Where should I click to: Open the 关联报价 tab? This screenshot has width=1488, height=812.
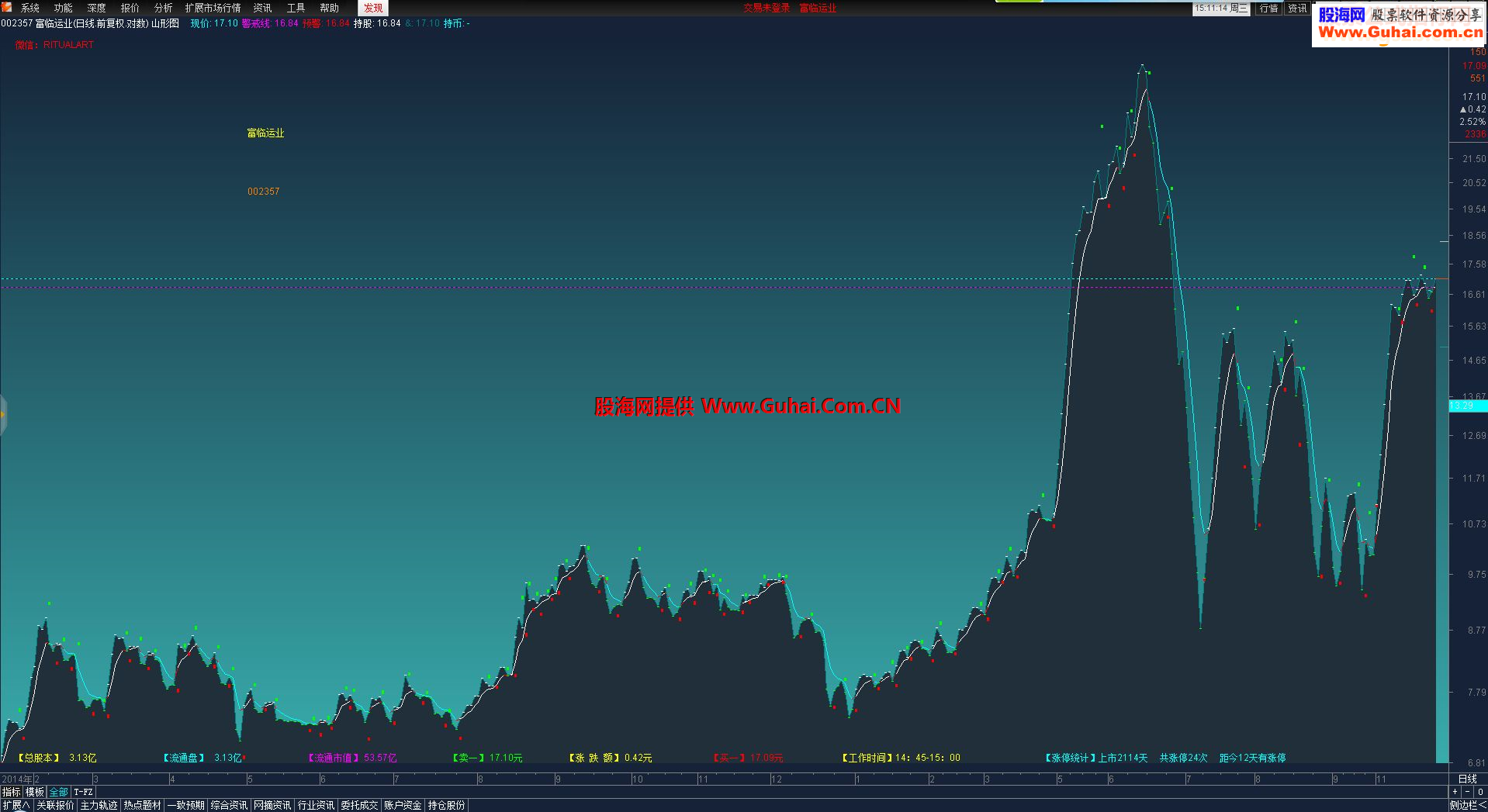(x=56, y=805)
